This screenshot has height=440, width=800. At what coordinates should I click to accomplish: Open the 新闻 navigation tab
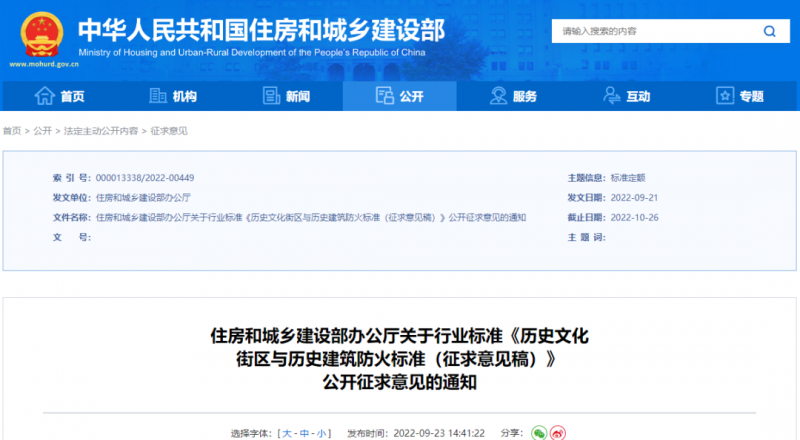297,96
